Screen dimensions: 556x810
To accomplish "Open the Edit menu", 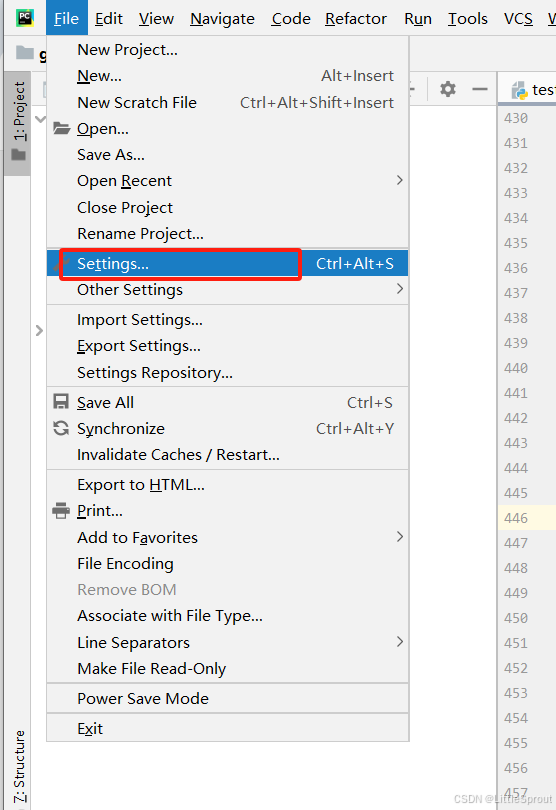I will pos(109,19).
